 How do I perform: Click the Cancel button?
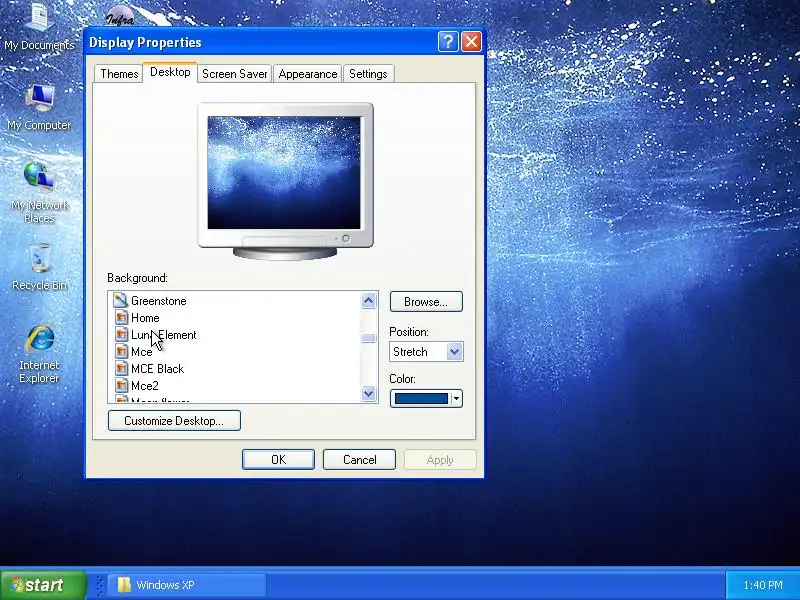coord(359,460)
